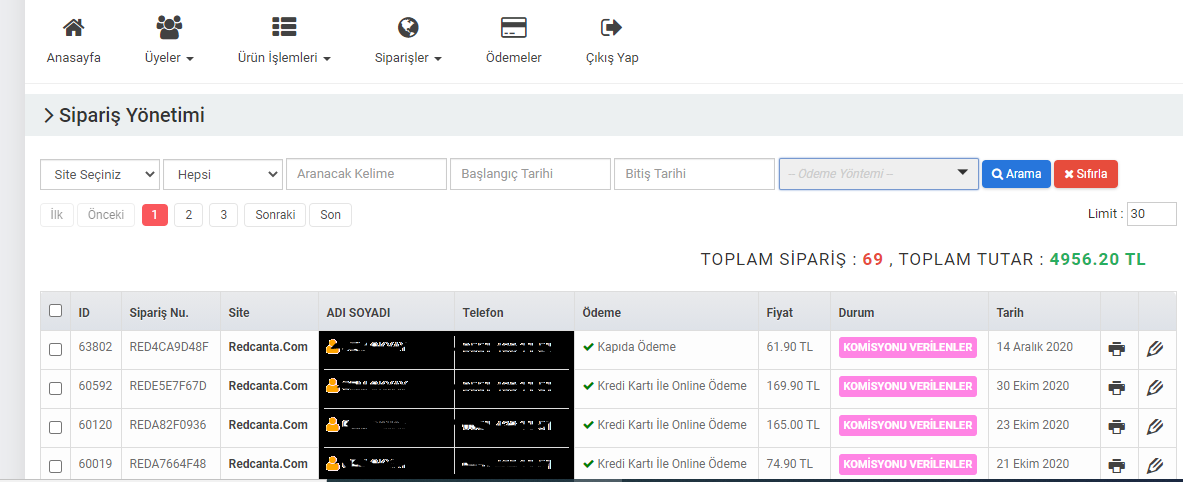Open the Üyeler members icon
1183x482 pixels.
(169, 28)
